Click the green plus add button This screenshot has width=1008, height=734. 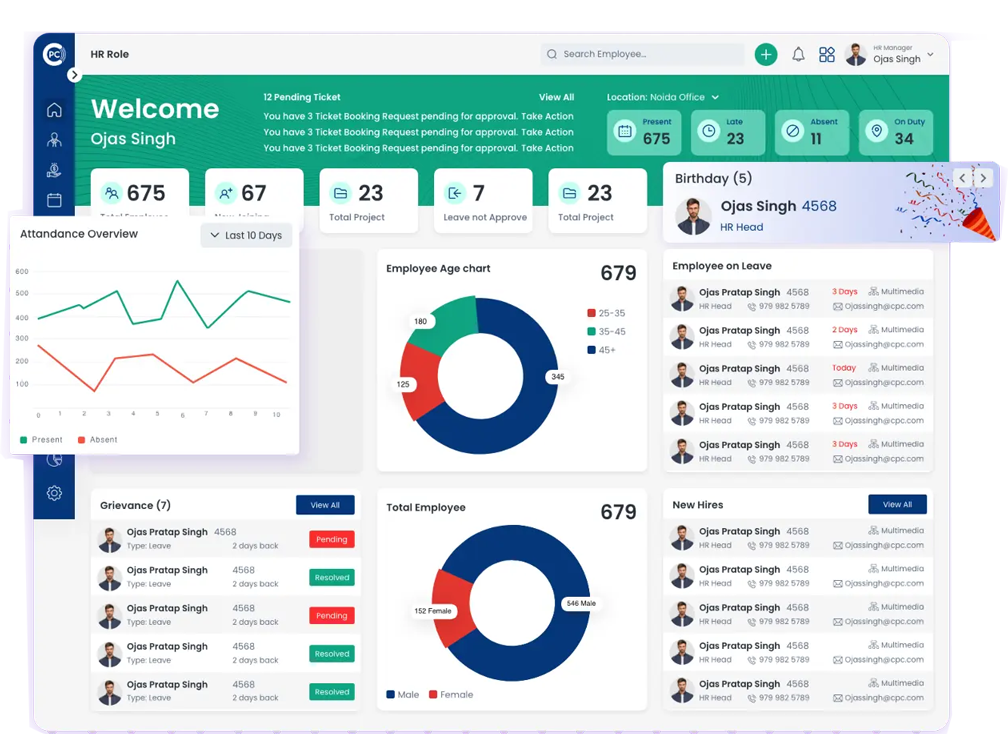click(x=766, y=55)
